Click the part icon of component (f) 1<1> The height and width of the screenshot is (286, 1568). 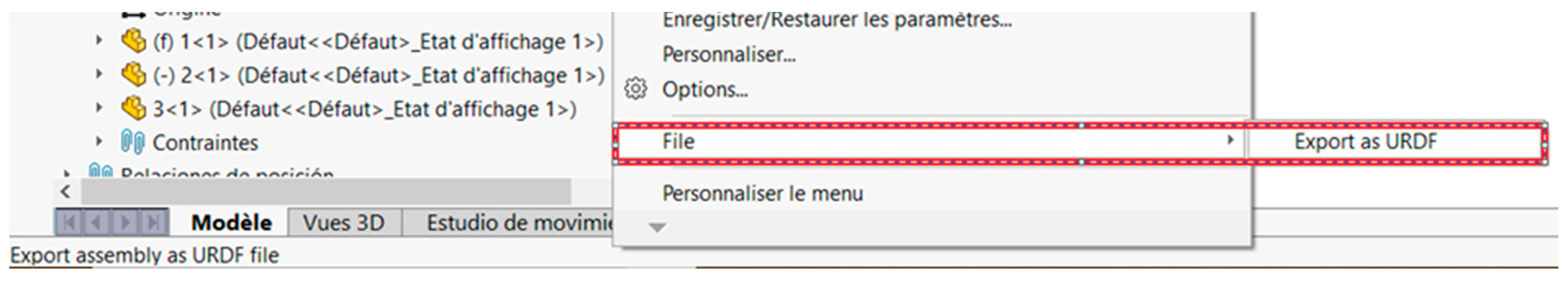[x=133, y=41]
